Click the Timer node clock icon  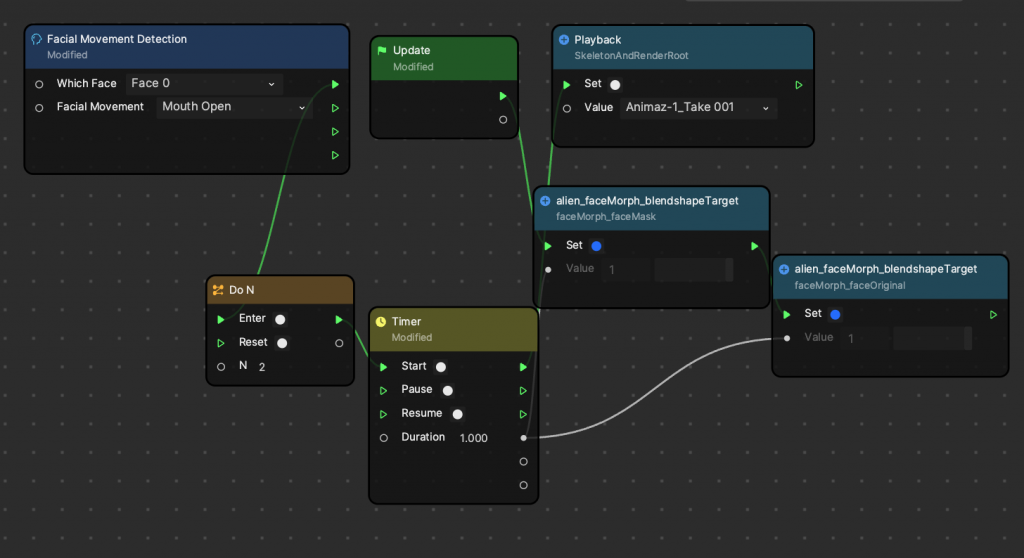(x=381, y=322)
